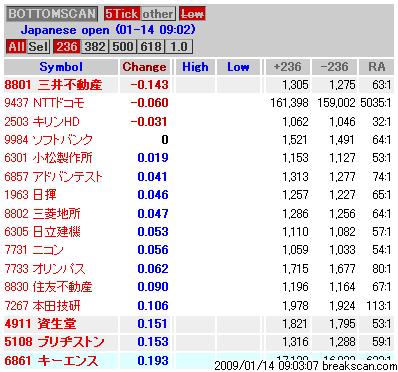Click the BOTTOMSCAN button

pos(52,14)
